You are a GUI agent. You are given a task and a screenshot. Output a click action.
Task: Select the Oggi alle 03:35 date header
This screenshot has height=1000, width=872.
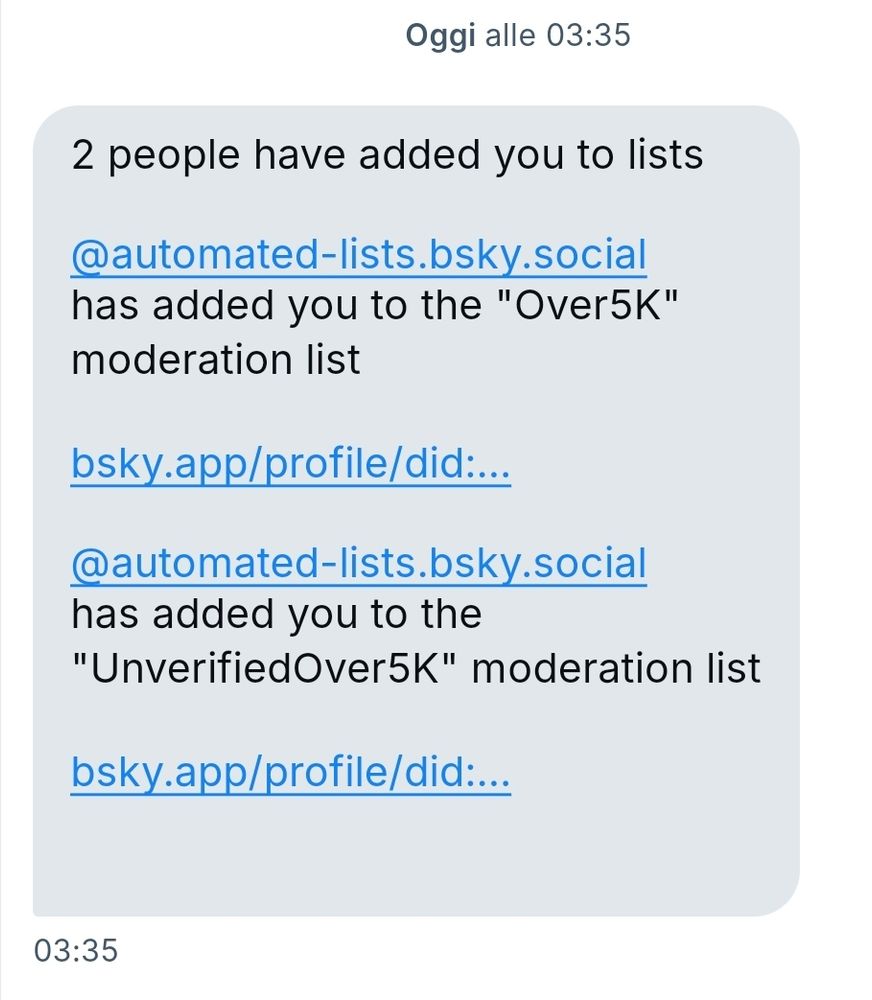(x=517, y=35)
